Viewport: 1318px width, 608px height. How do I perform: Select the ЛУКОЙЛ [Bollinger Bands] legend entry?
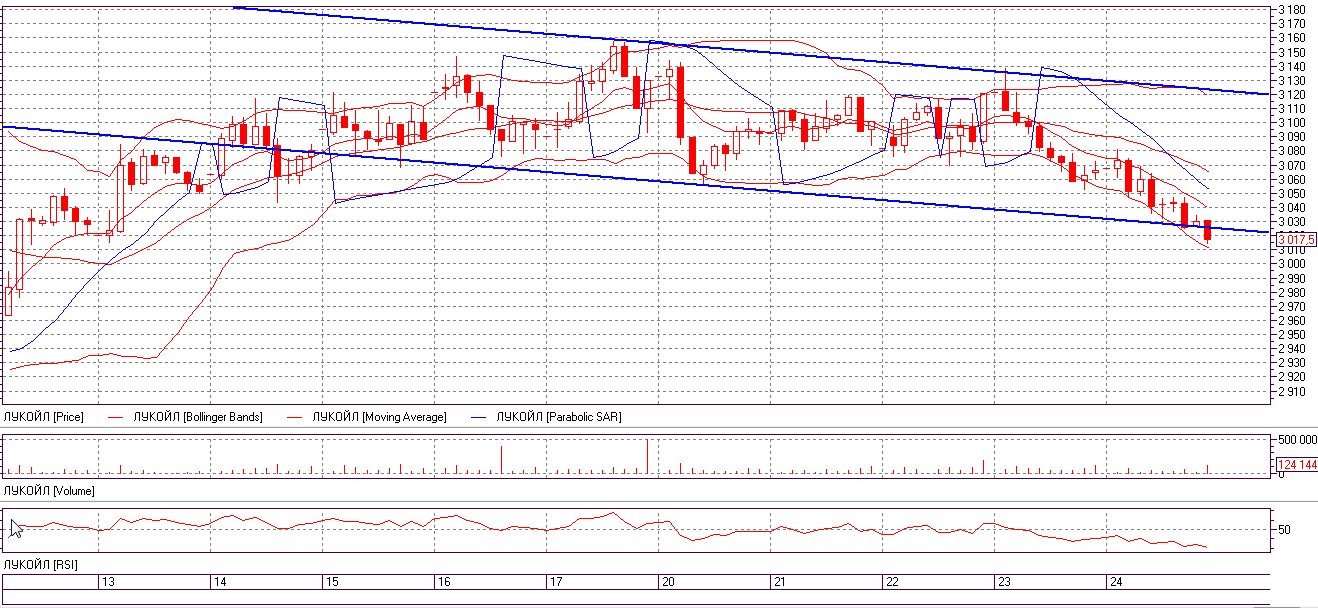point(197,416)
